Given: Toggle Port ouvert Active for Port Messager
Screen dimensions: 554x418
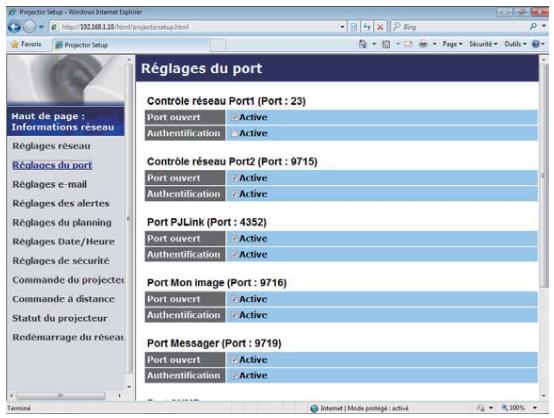Looking at the screenshot, I should tap(234, 360).
